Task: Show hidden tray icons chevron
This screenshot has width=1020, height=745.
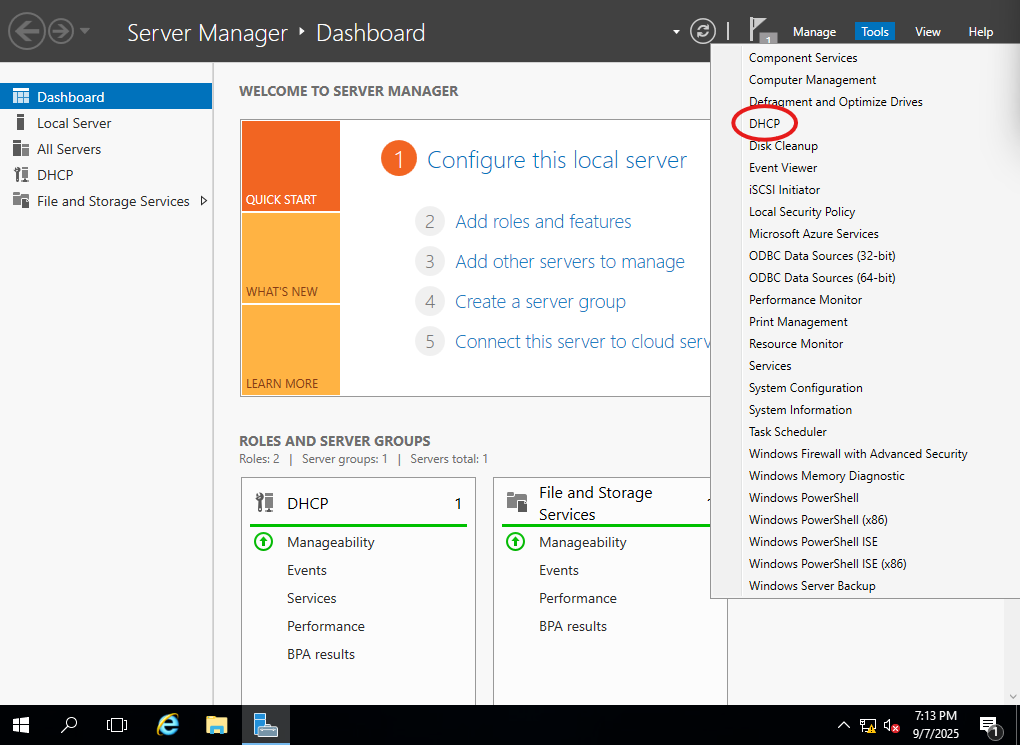Action: click(x=844, y=725)
